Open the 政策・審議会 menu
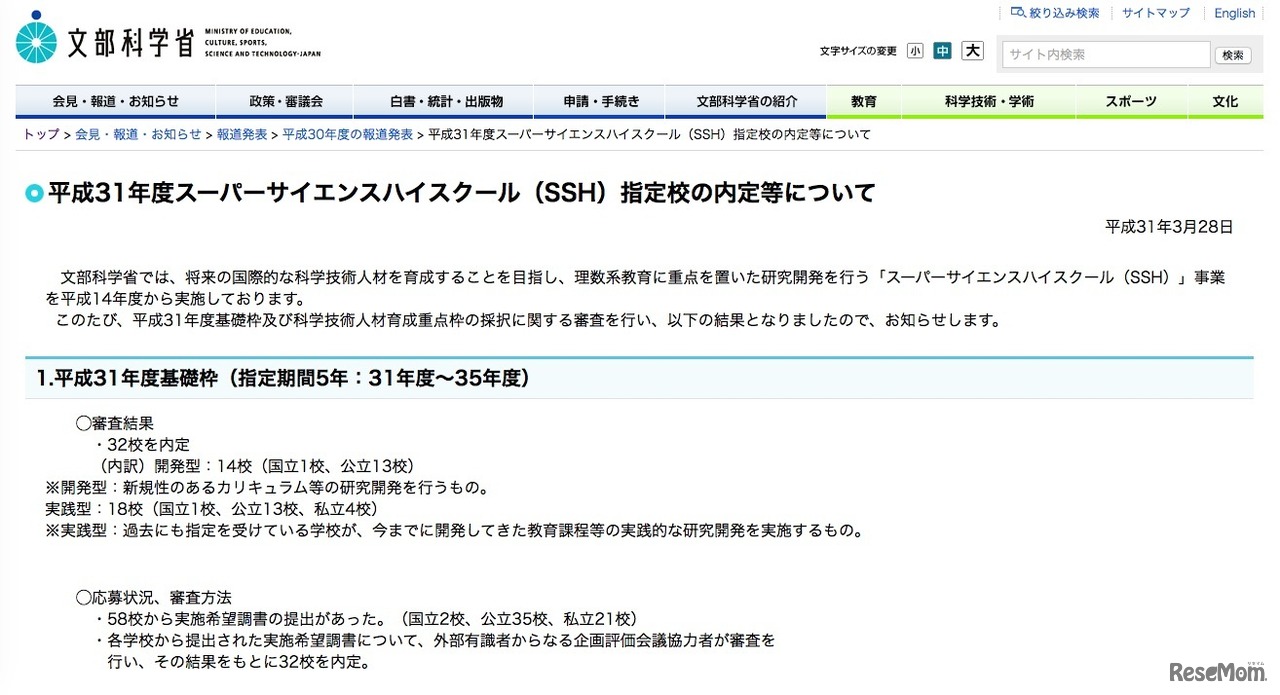1280x695 pixels. click(288, 101)
